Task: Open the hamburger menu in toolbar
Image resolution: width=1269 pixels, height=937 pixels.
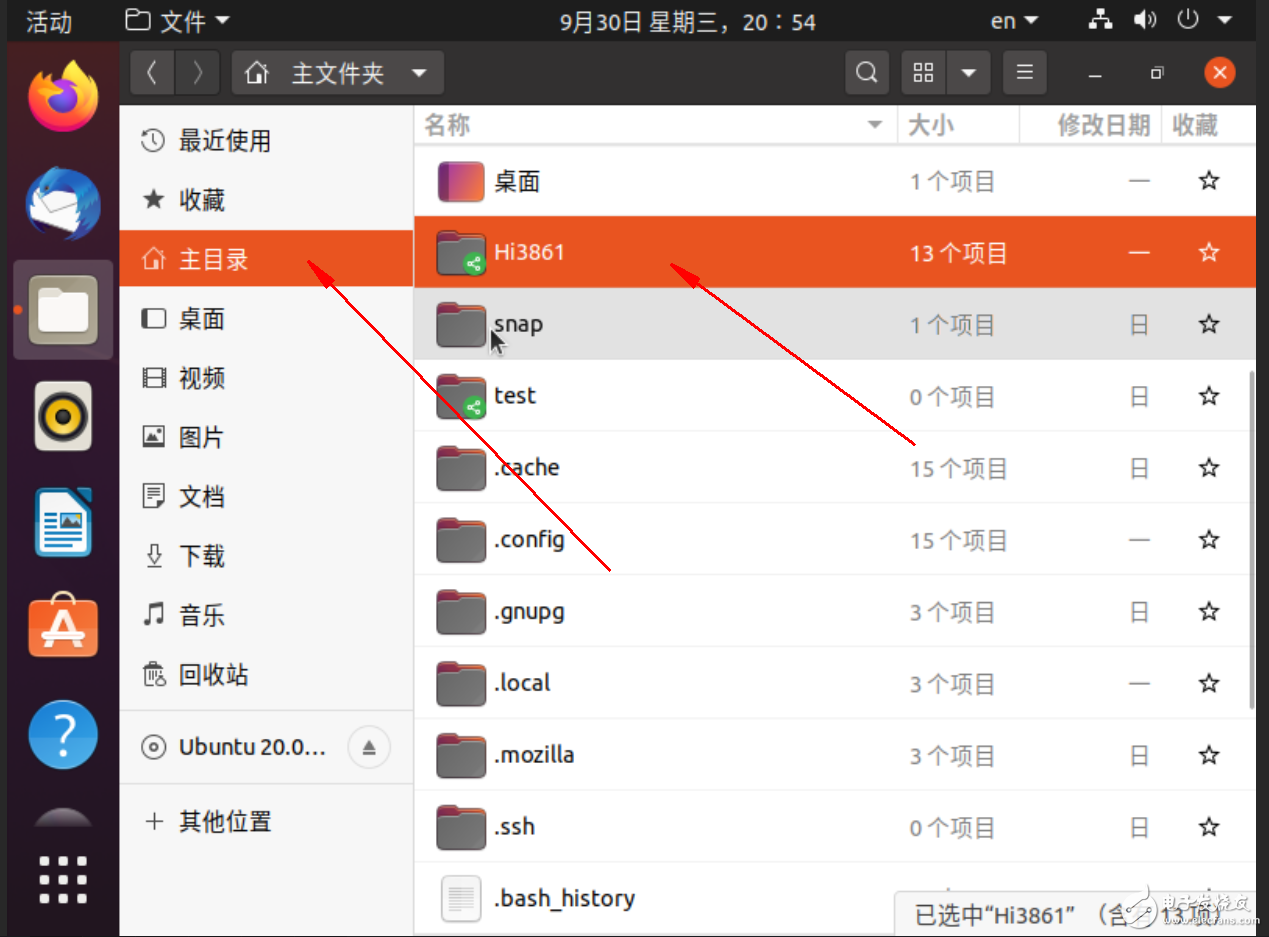Action: pos(1024,73)
